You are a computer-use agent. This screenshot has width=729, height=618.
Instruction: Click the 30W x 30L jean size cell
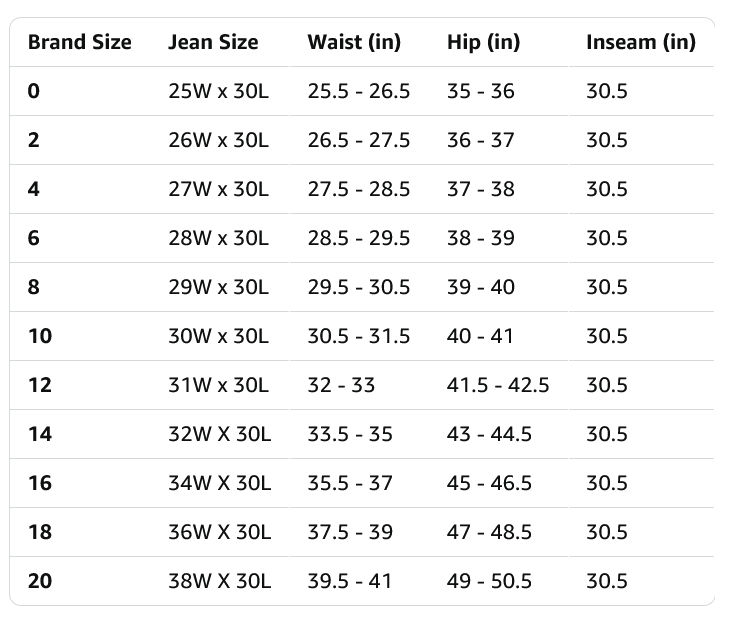point(218,336)
